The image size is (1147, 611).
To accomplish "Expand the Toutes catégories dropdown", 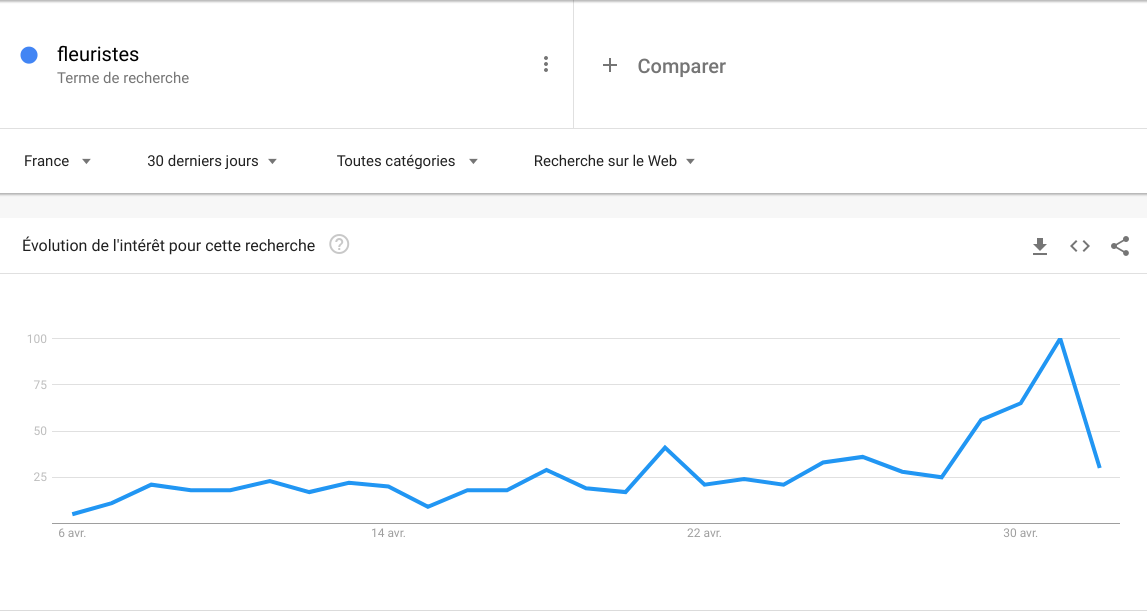I will 407,161.
